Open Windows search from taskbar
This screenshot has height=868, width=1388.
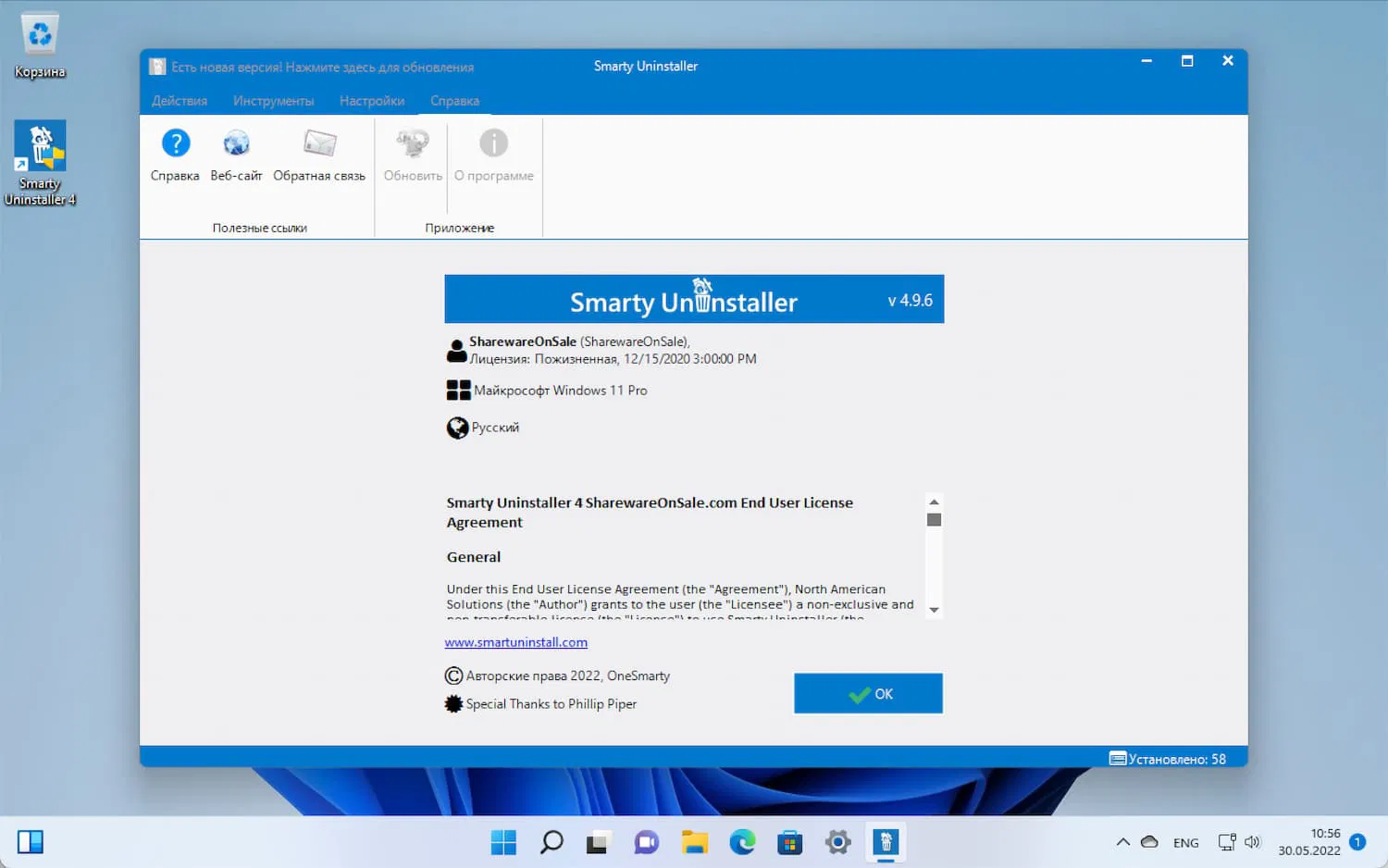(x=551, y=842)
